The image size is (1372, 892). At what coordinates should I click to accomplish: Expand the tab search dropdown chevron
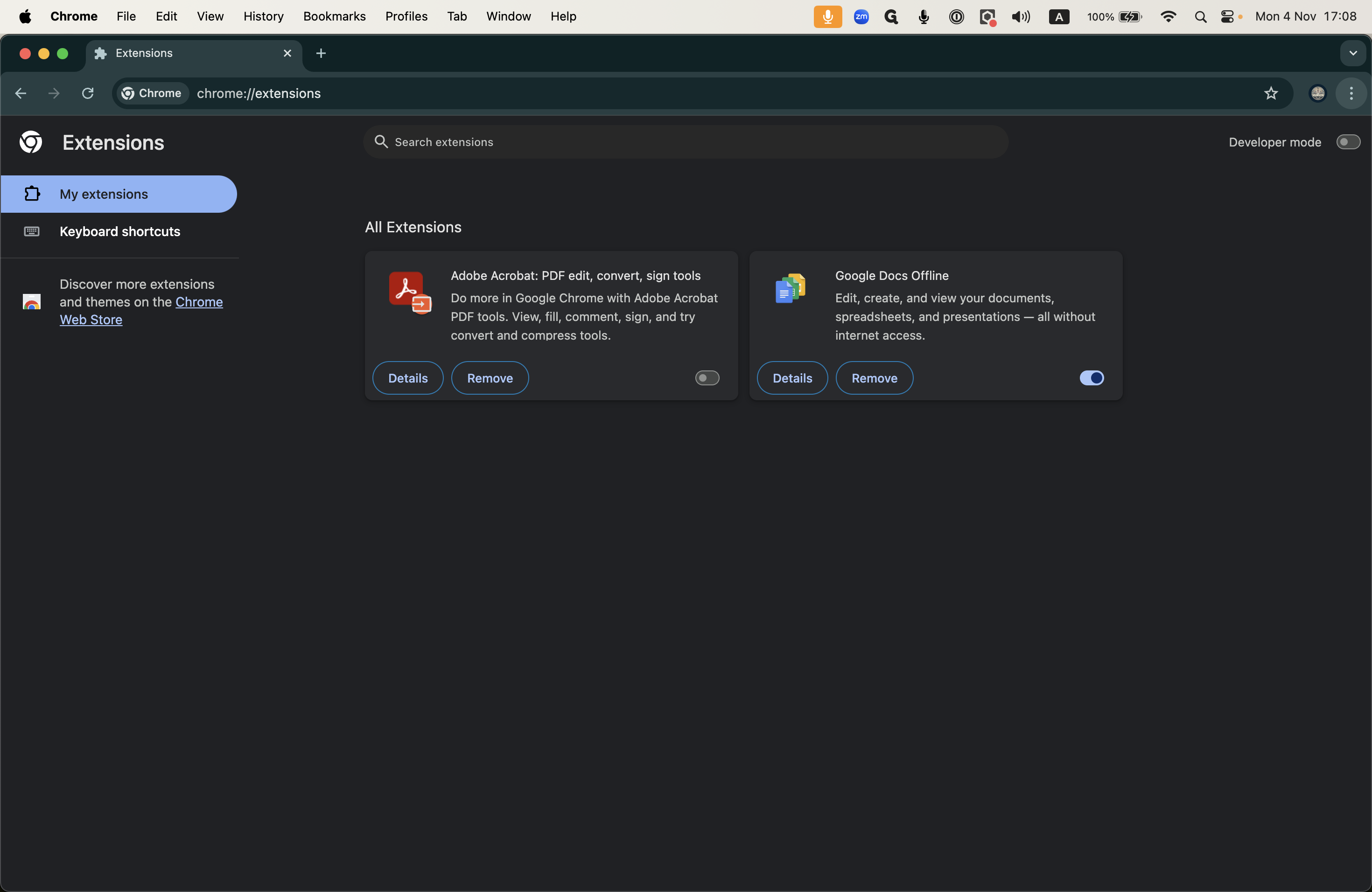[x=1353, y=54]
